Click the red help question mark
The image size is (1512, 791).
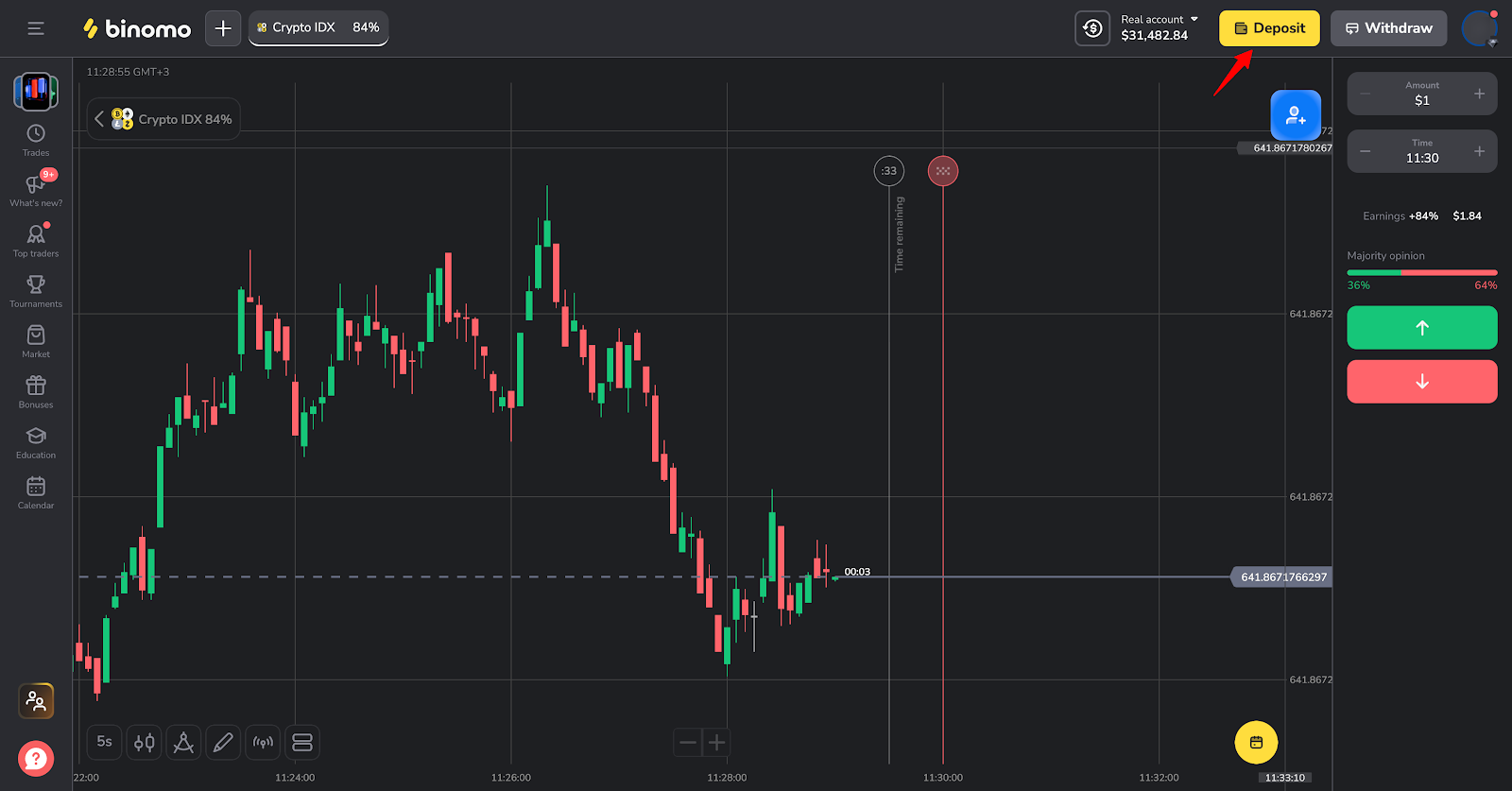(36, 758)
